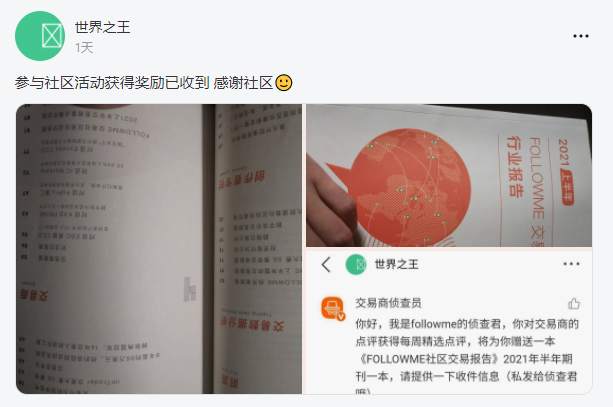The width and height of the screenshot is (613, 407).
Task: Click the red 行业报告 title on the cover
Action: coord(515,166)
